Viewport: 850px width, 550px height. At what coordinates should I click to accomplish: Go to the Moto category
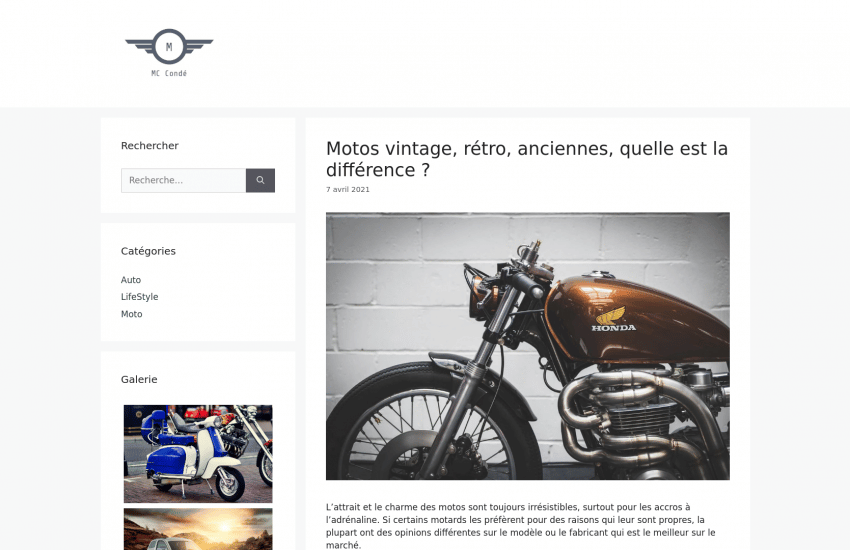tap(131, 314)
